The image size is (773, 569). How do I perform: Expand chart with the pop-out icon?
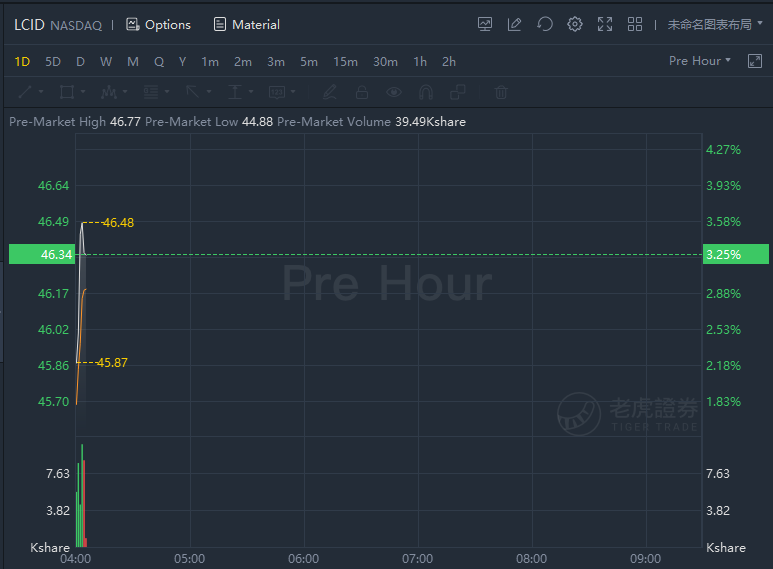(x=755, y=61)
